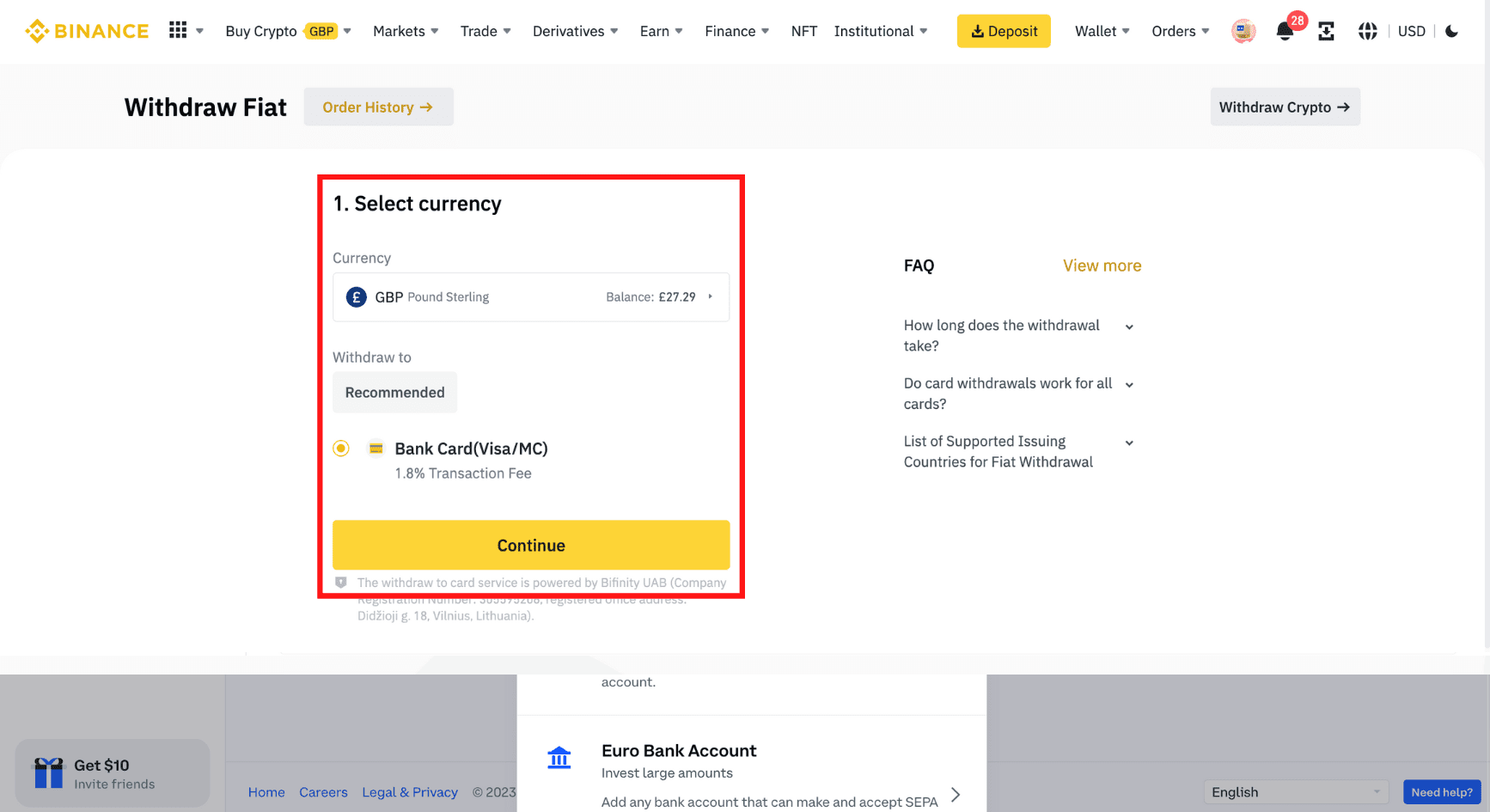Open the GBP Pound Sterling currency selector

[531, 297]
